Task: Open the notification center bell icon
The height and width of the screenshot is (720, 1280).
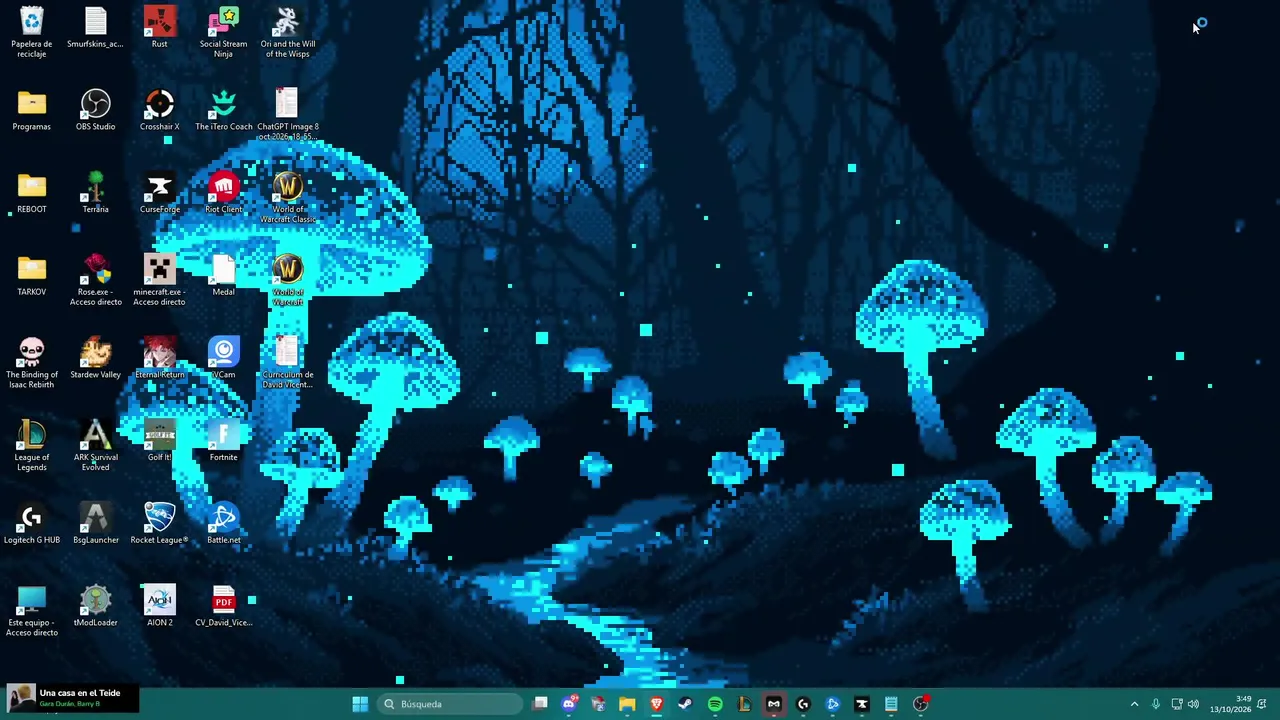Action: pyautogui.click(x=1261, y=704)
